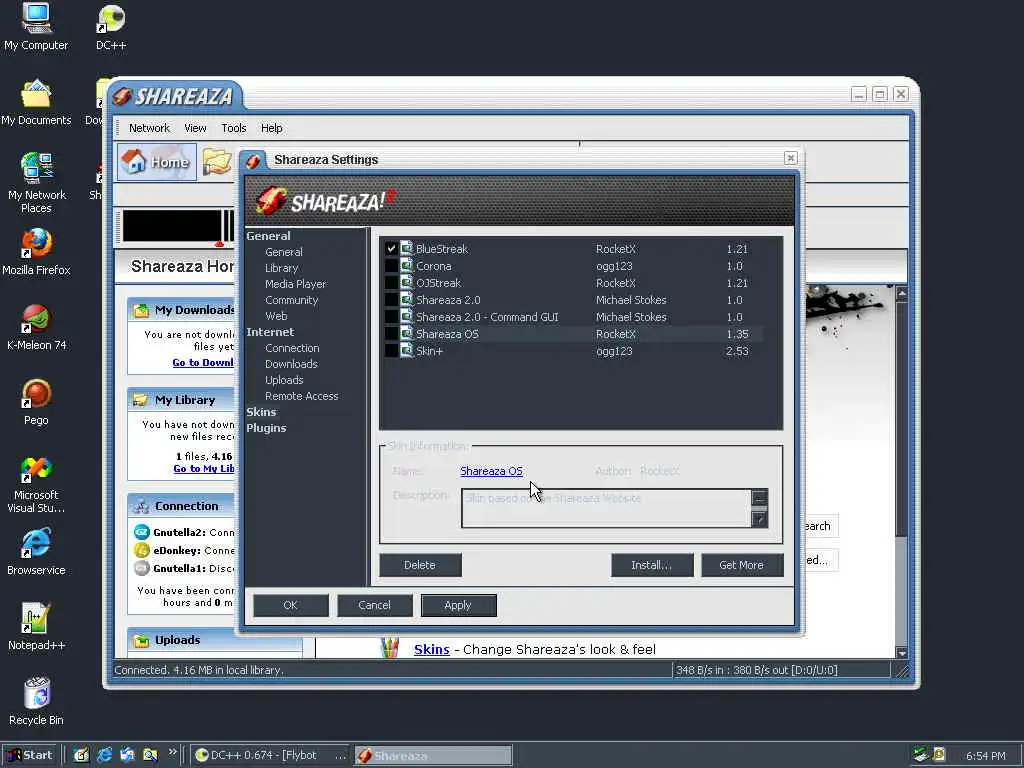
Task: Select Library settings page
Action: point(281,268)
